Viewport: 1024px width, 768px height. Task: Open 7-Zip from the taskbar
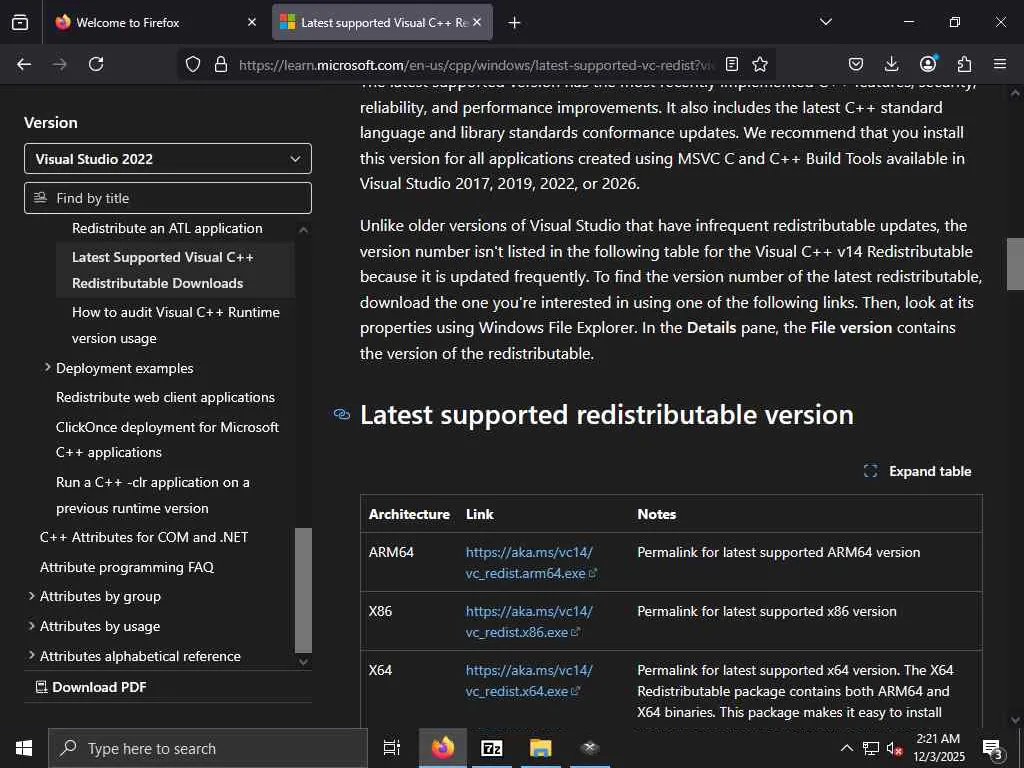point(491,748)
